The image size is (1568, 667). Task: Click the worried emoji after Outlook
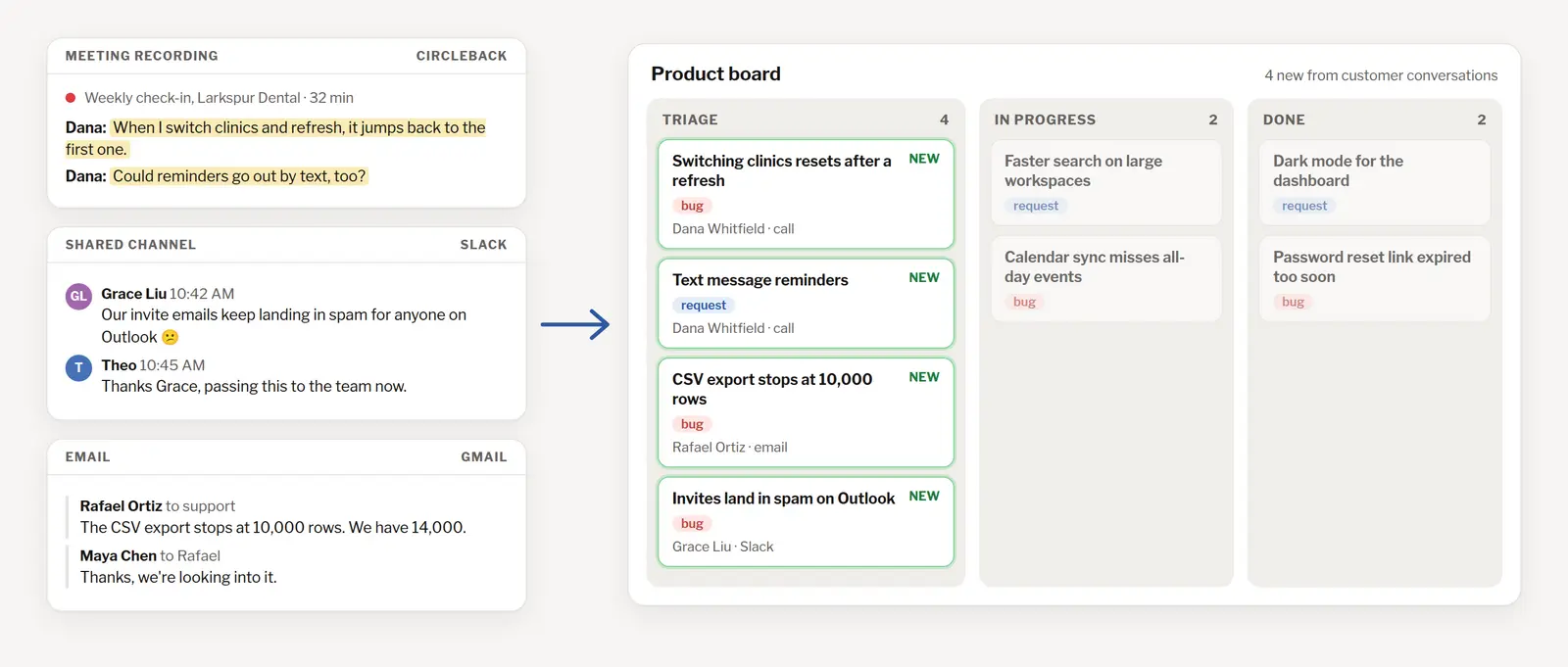[171, 337]
